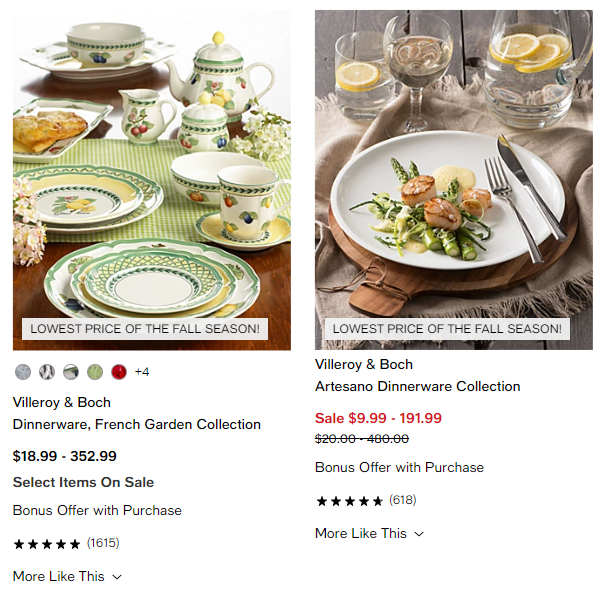
Task: View the 618 reviews for Artesano
Action: pyautogui.click(x=403, y=500)
